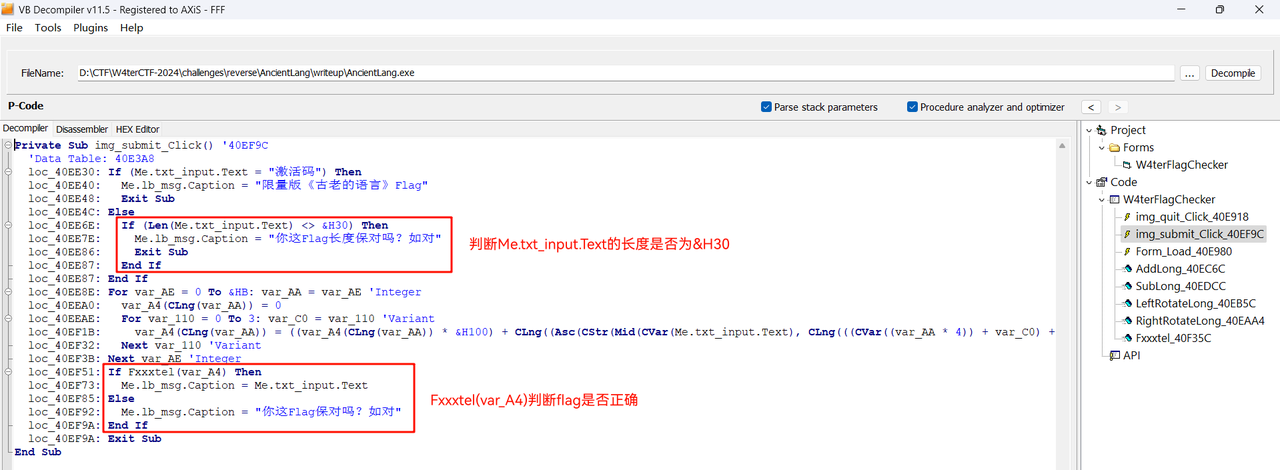This screenshot has width=1280, height=470.
Task: Click the function icon beside Fxxxtel_40F35C
Action: [1127, 338]
